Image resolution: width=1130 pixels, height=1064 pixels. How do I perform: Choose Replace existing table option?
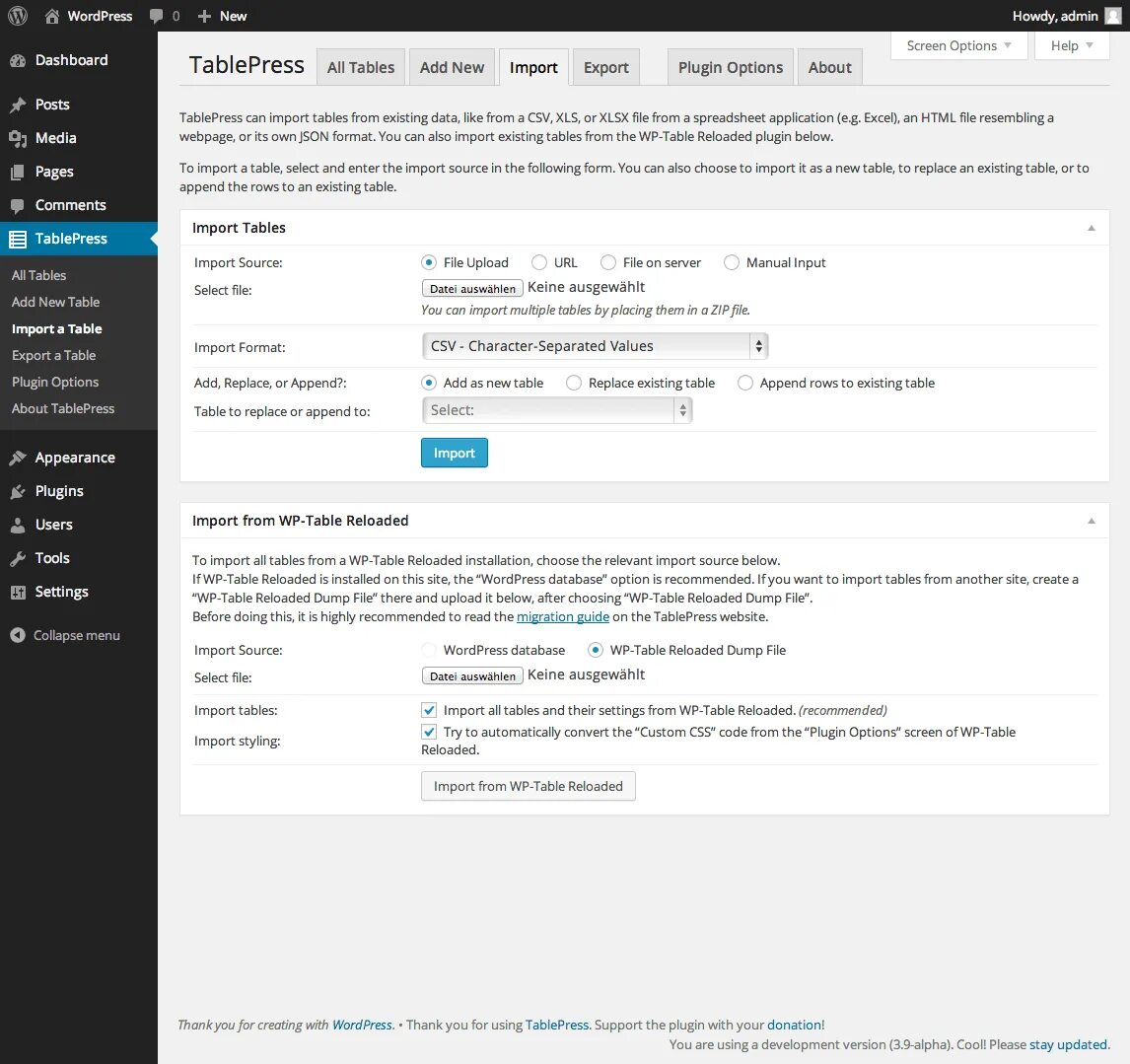(574, 383)
